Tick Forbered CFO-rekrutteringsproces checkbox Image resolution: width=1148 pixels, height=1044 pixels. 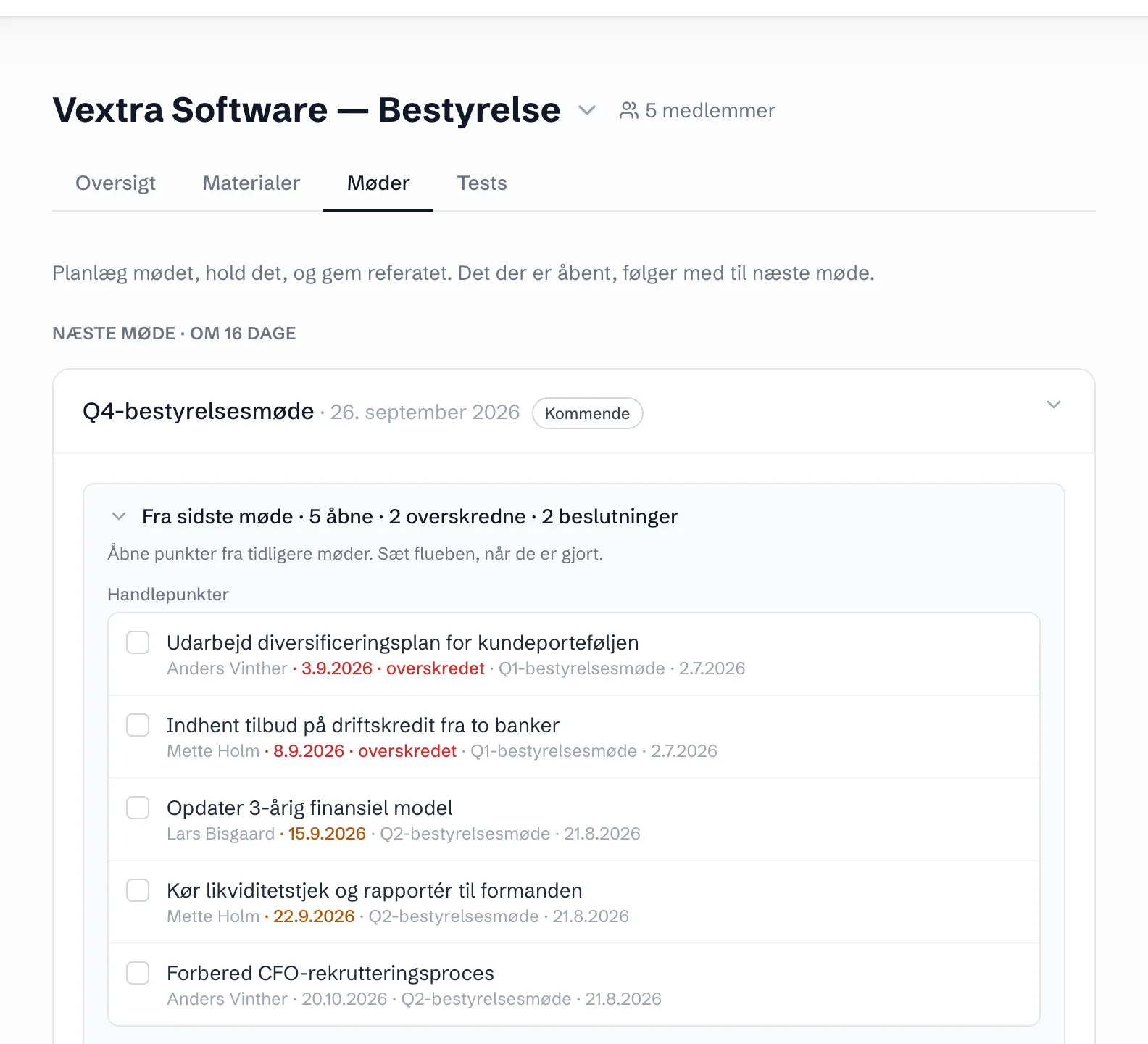[138, 973]
